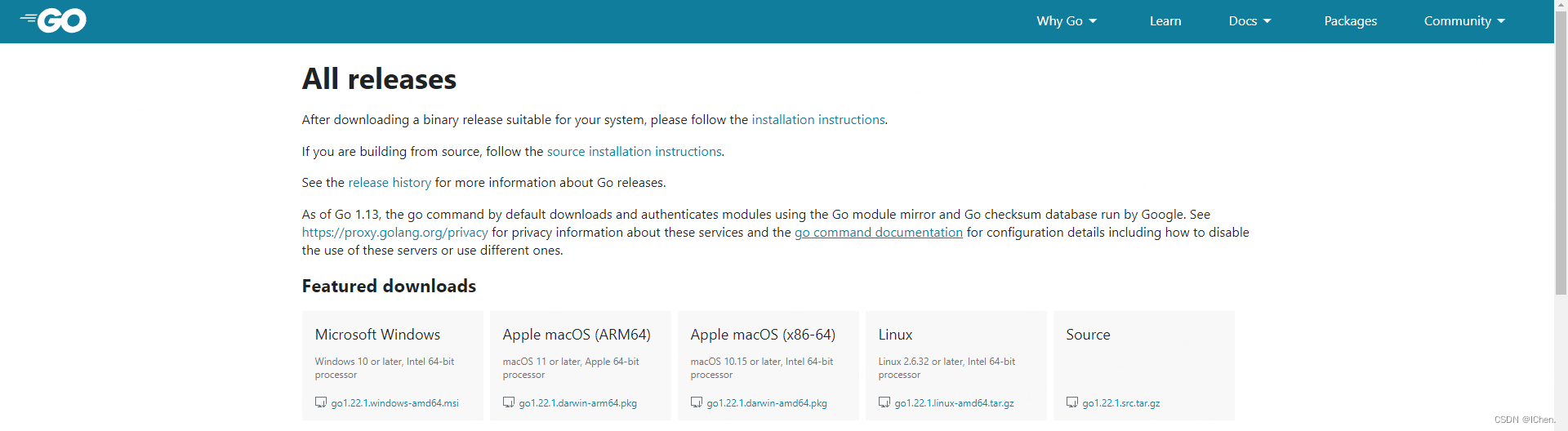Image resolution: width=1568 pixels, height=431 pixels.
Task: Download go1.22.1.darwin-amd64.pkg file
Action: pos(767,403)
